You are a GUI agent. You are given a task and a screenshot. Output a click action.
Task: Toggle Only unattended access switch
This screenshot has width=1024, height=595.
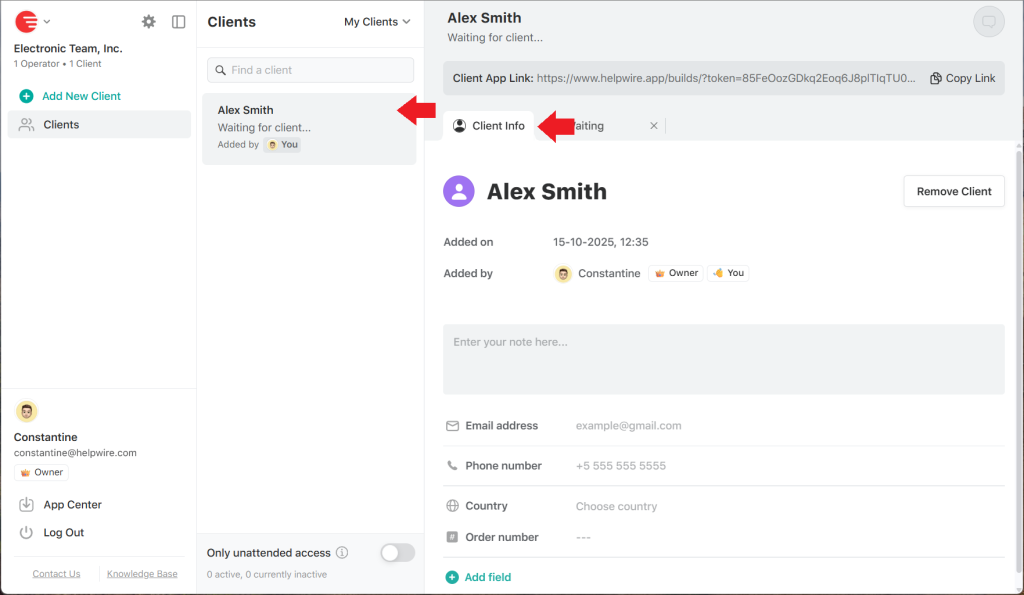[398, 553]
